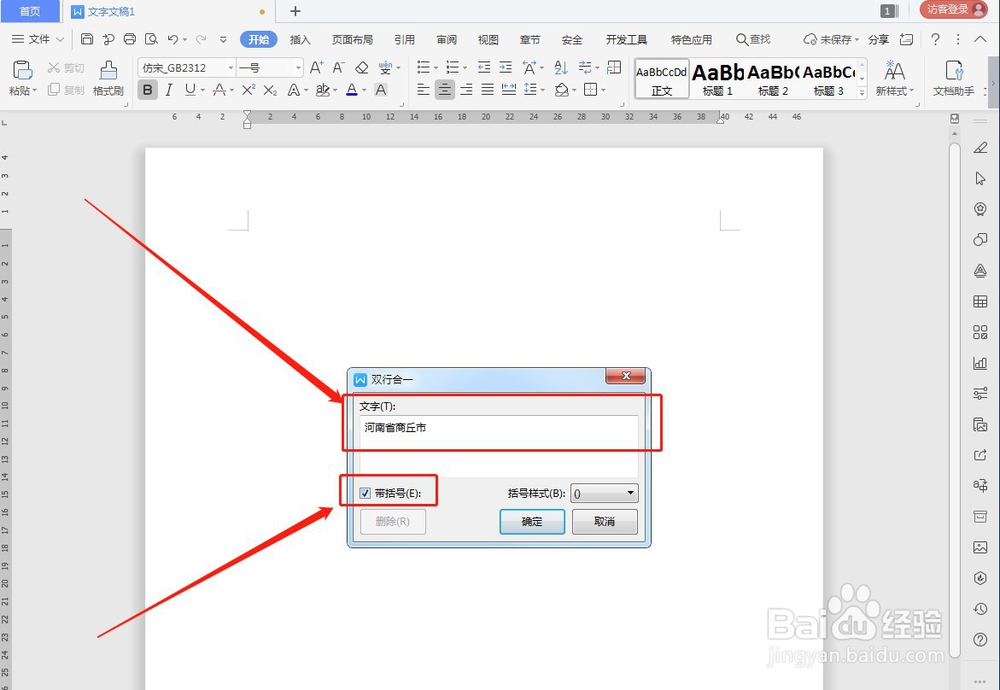Click the numbered list icon
Viewport: 1000px width, 690px height.
coord(453,67)
